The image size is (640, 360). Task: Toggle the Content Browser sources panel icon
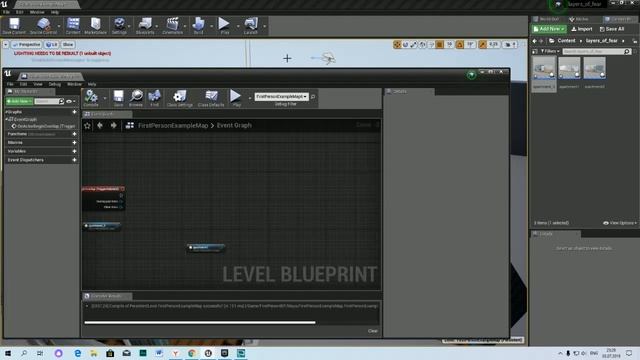click(x=535, y=51)
